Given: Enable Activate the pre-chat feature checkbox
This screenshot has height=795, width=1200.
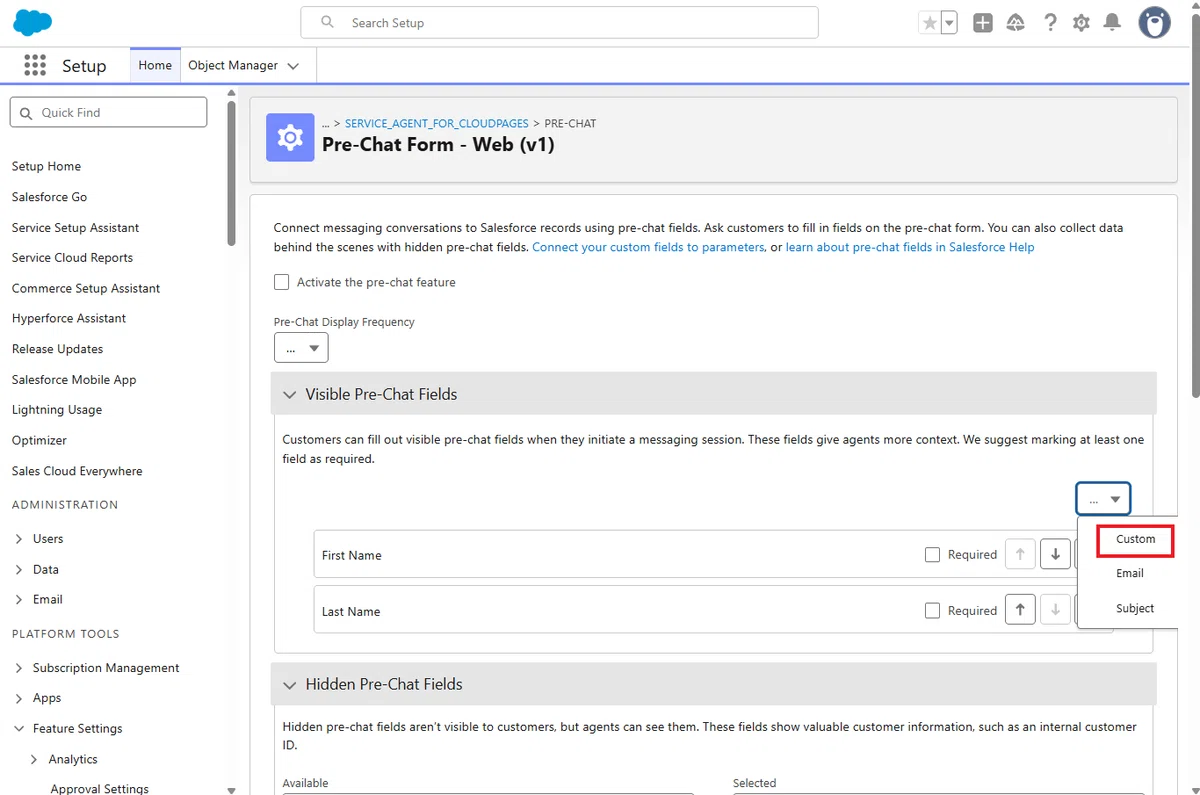Looking at the screenshot, I should [x=282, y=282].
